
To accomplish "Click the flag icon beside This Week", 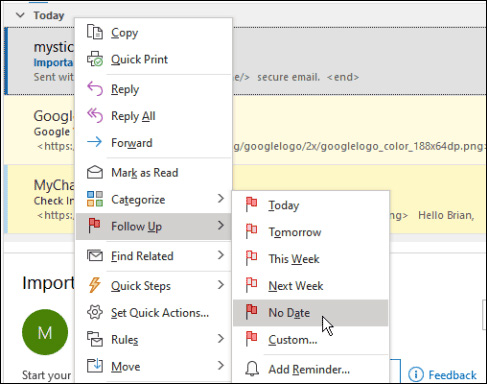I will pos(251,258).
